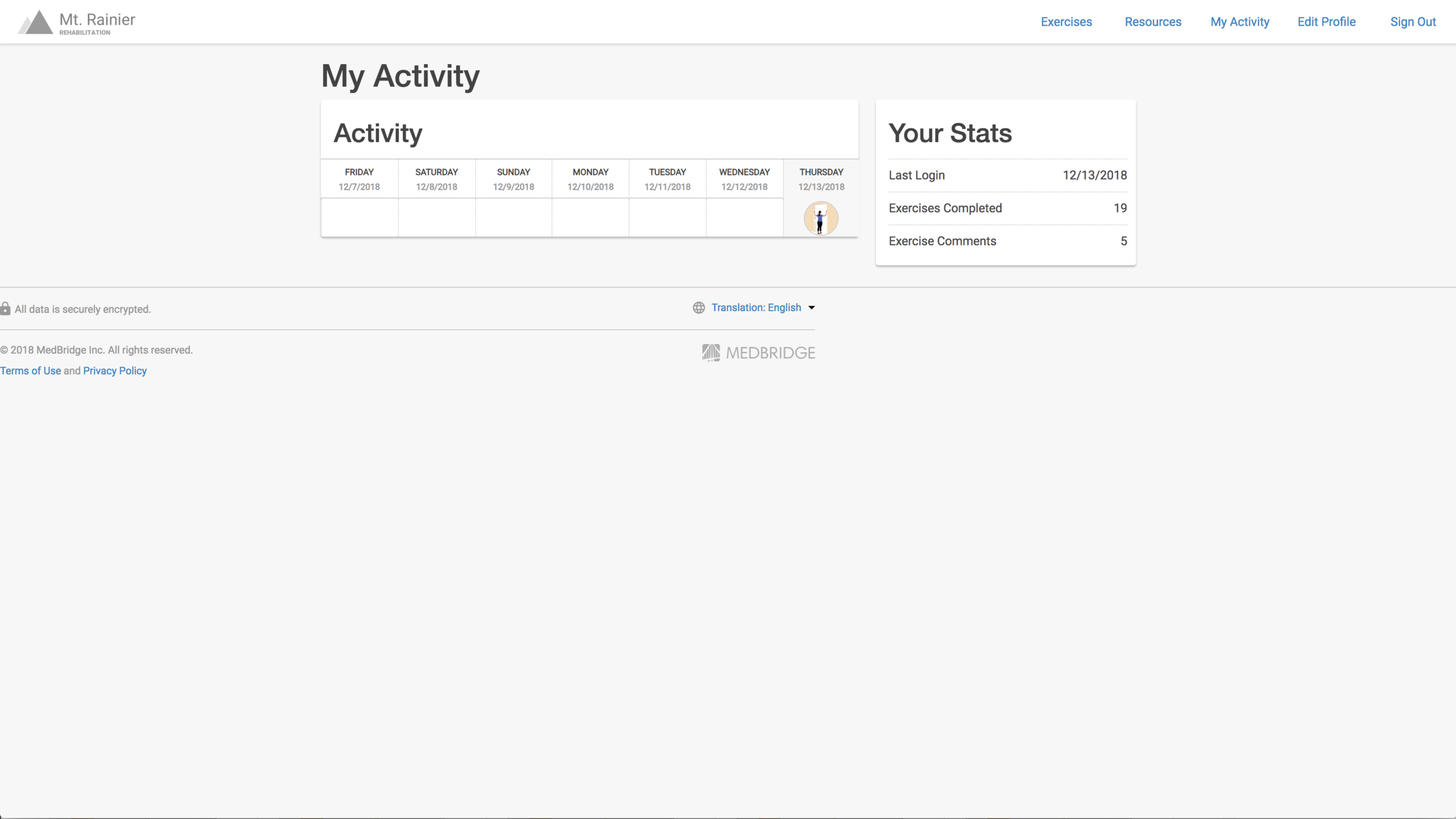Open the Translation: English language selector
1456x819 pixels.
tap(756, 307)
